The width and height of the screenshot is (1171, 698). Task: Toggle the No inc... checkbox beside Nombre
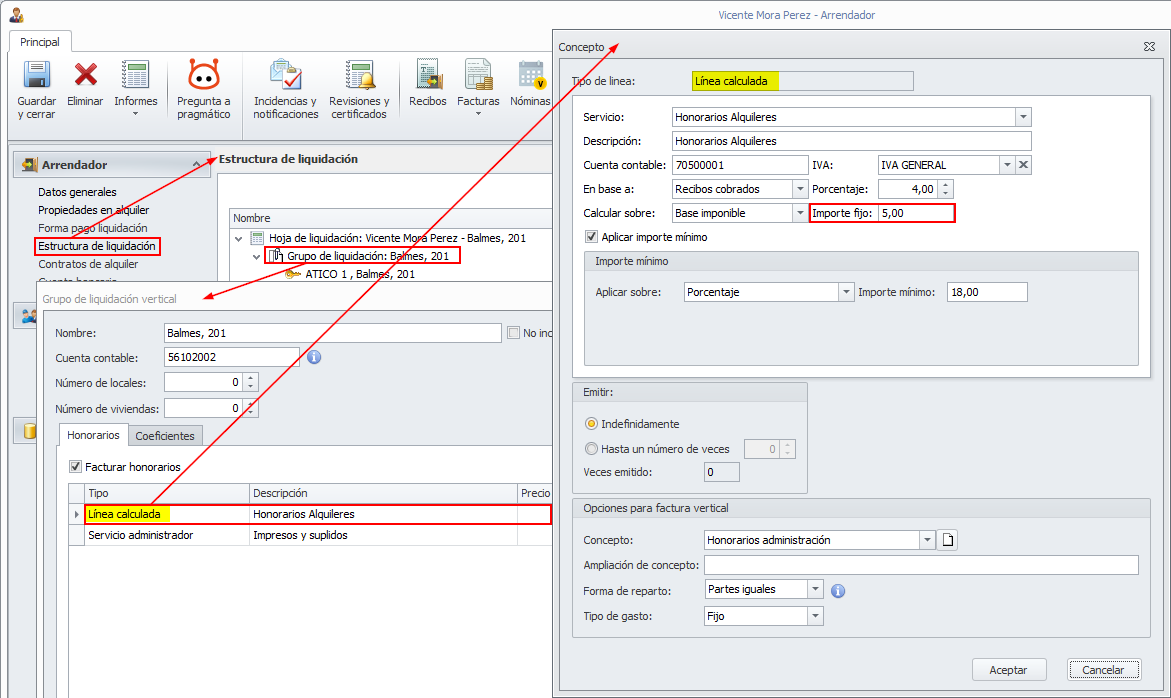[x=513, y=333]
